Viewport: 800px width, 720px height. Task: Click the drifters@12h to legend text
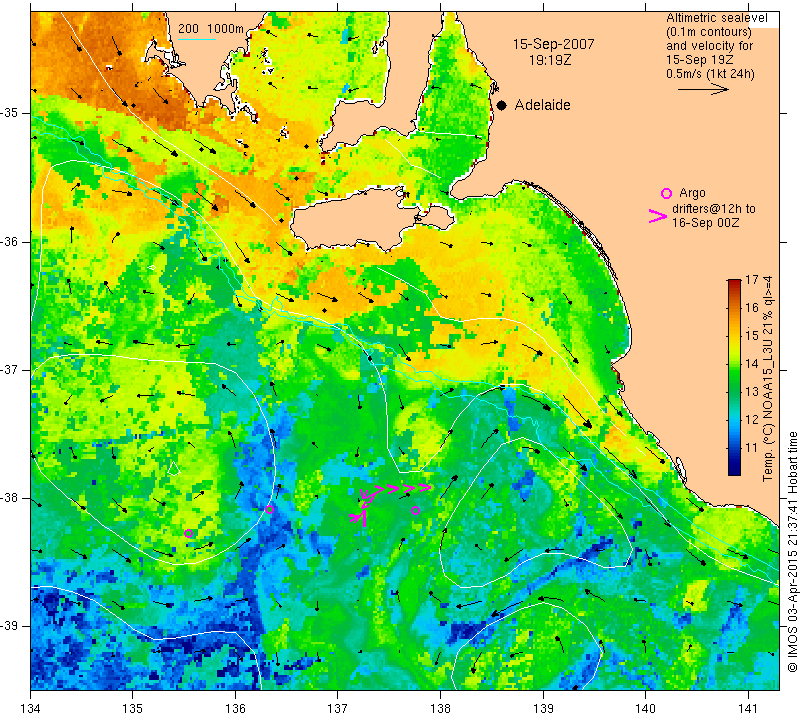click(x=714, y=209)
